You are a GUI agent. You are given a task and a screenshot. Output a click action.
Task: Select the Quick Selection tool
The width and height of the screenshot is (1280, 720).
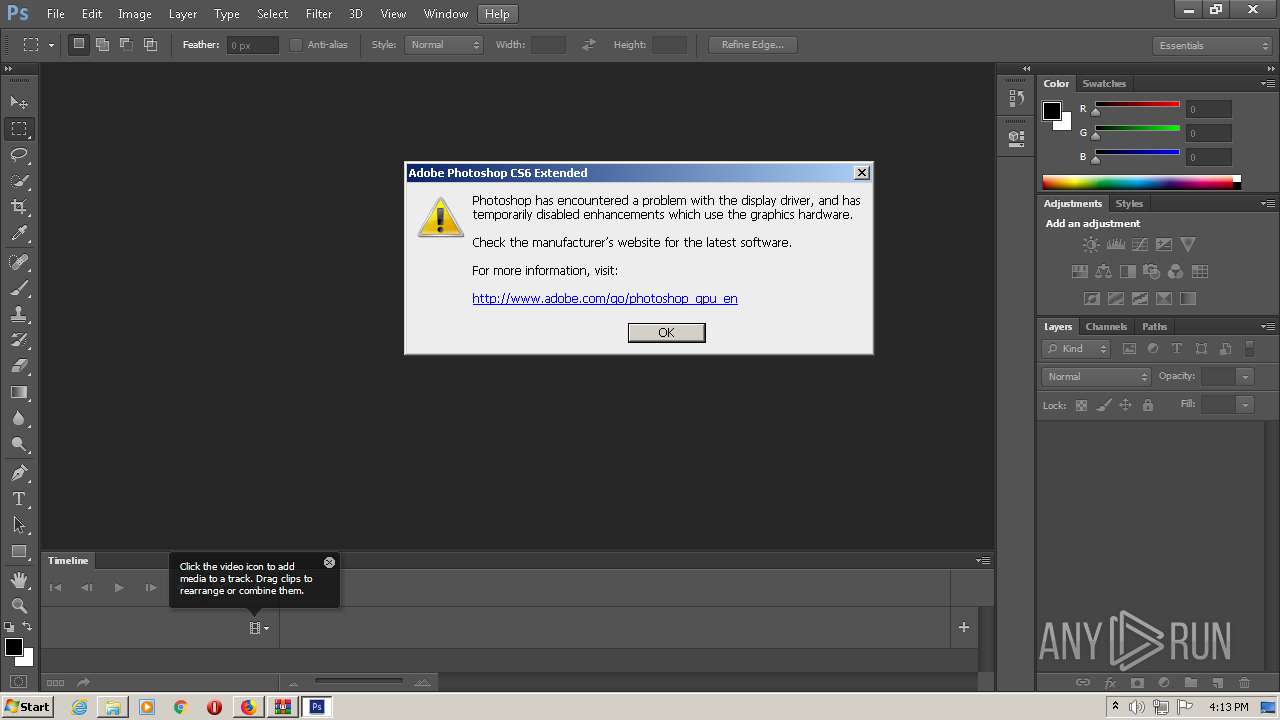tap(19, 181)
